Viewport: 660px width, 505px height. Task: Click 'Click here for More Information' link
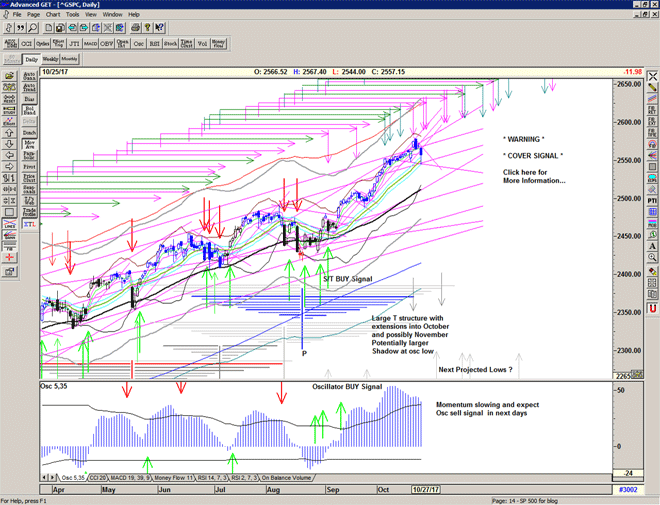[x=532, y=176]
